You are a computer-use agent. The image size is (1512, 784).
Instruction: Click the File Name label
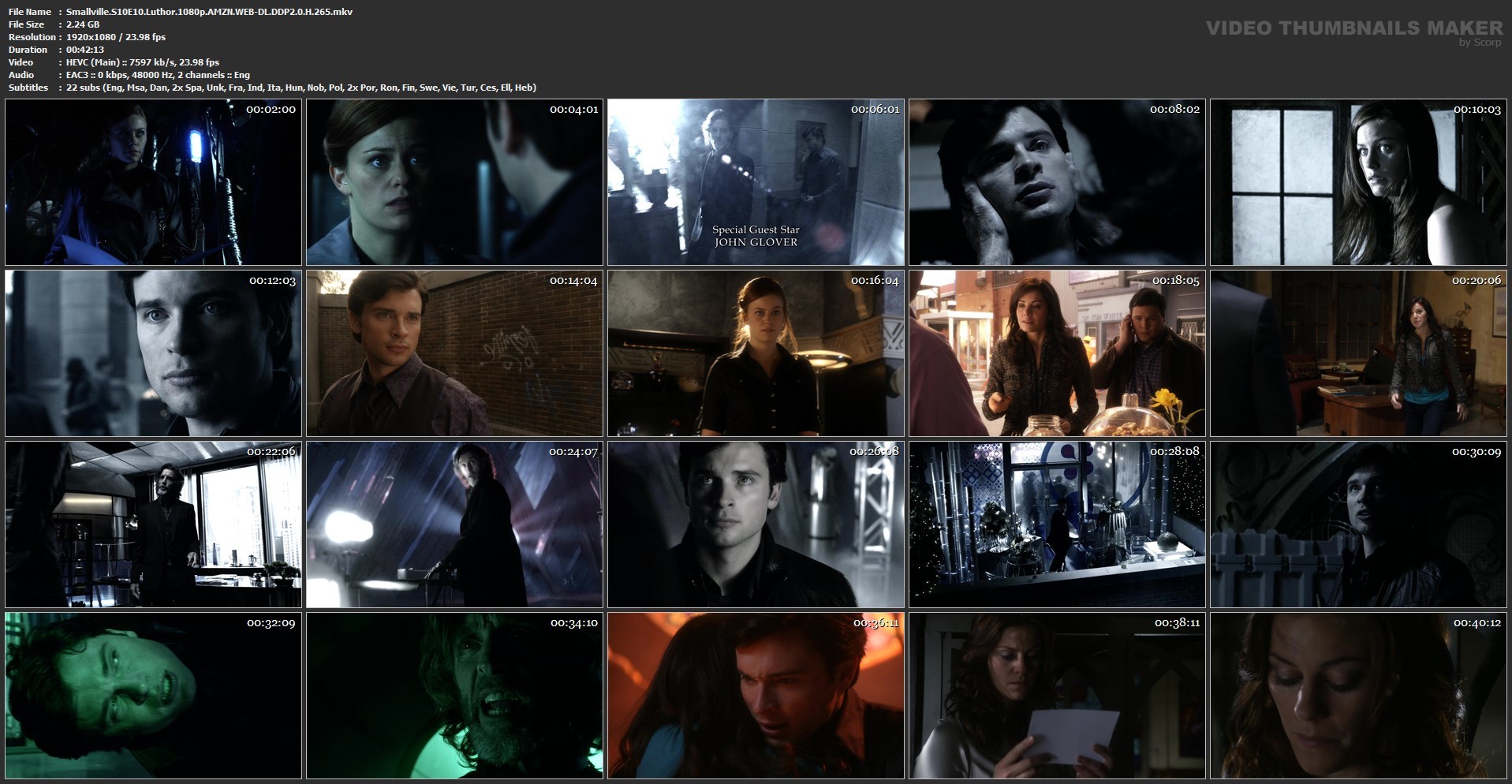click(30, 12)
